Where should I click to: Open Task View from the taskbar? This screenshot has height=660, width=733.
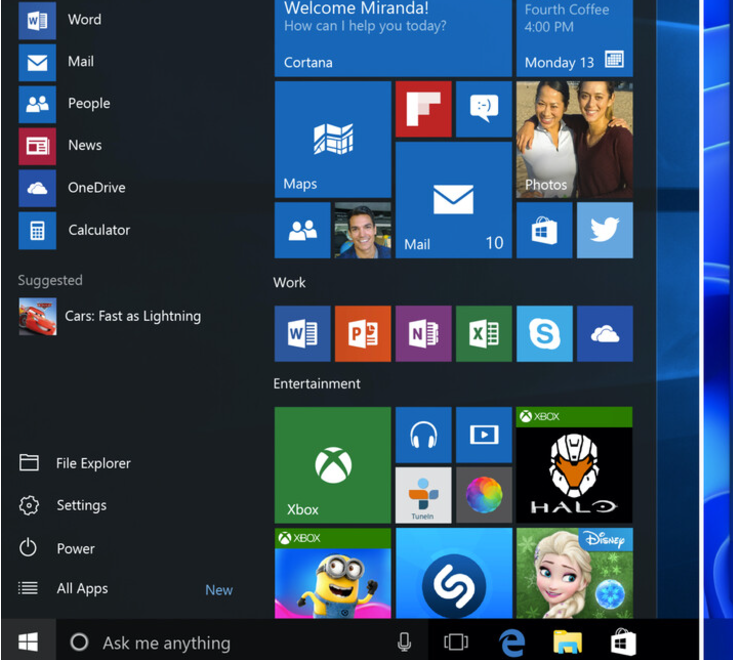coord(456,642)
